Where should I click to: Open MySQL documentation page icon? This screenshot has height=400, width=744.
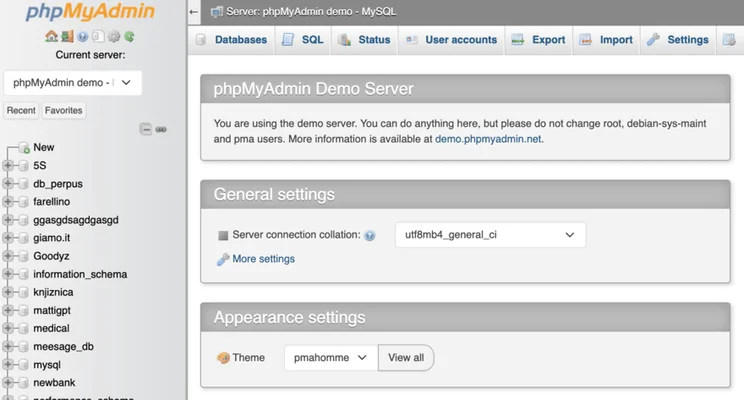tap(98, 36)
